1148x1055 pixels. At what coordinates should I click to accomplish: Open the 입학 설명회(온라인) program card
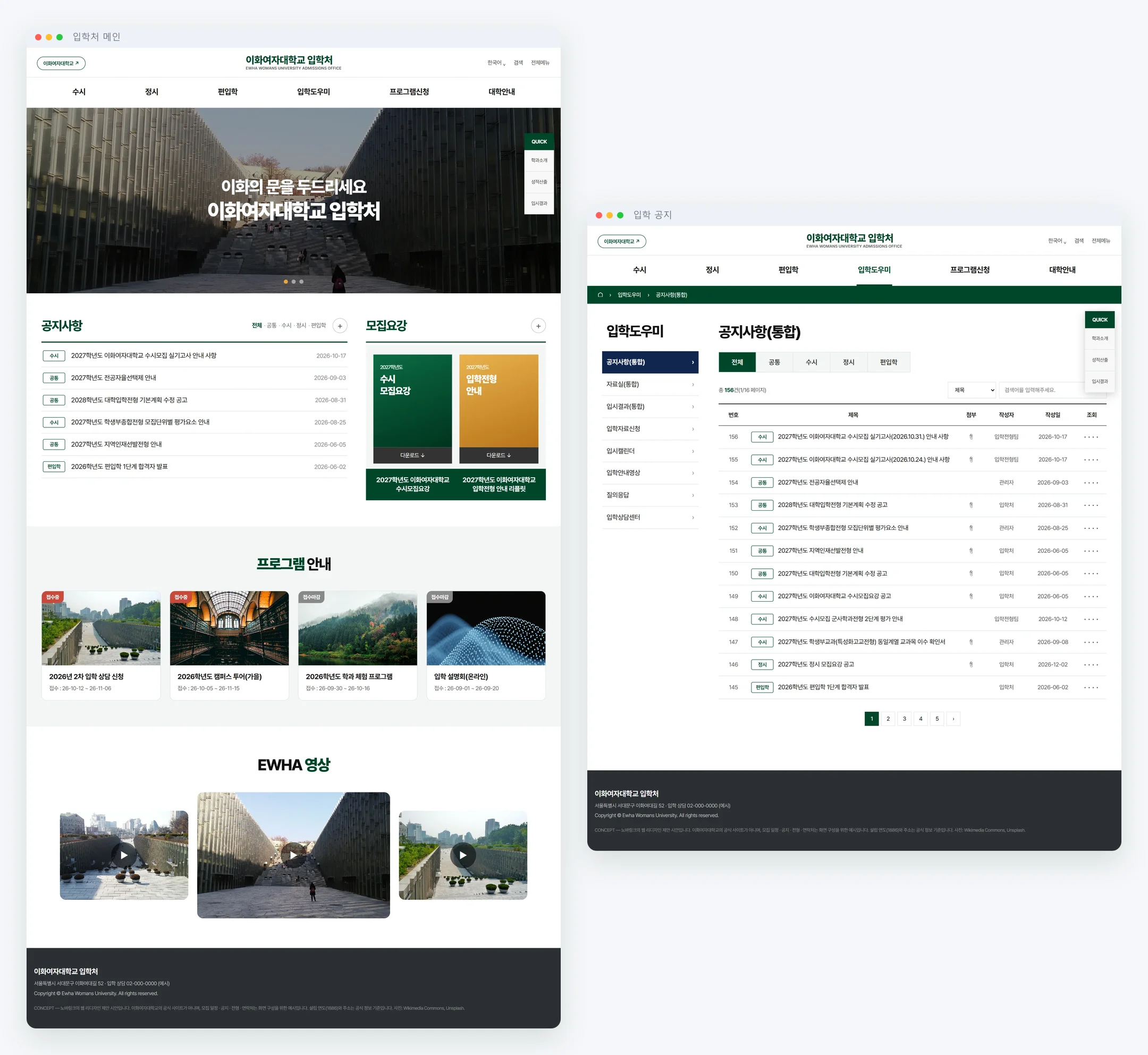point(486,645)
